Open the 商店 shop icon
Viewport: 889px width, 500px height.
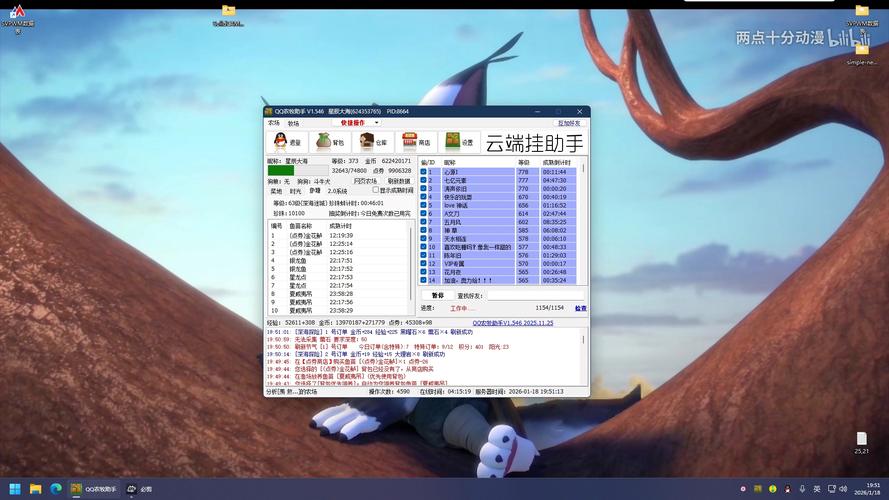[x=416, y=142]
